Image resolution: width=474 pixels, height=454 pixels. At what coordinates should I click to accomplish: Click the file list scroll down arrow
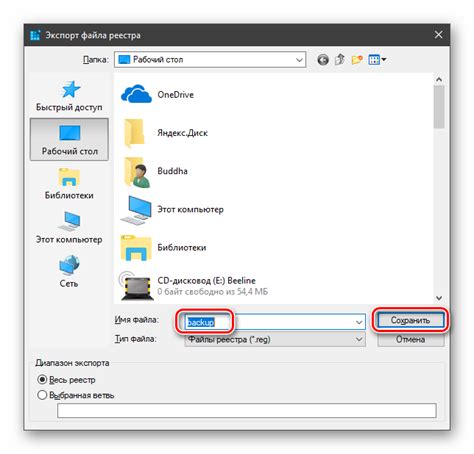coord(439,298)
